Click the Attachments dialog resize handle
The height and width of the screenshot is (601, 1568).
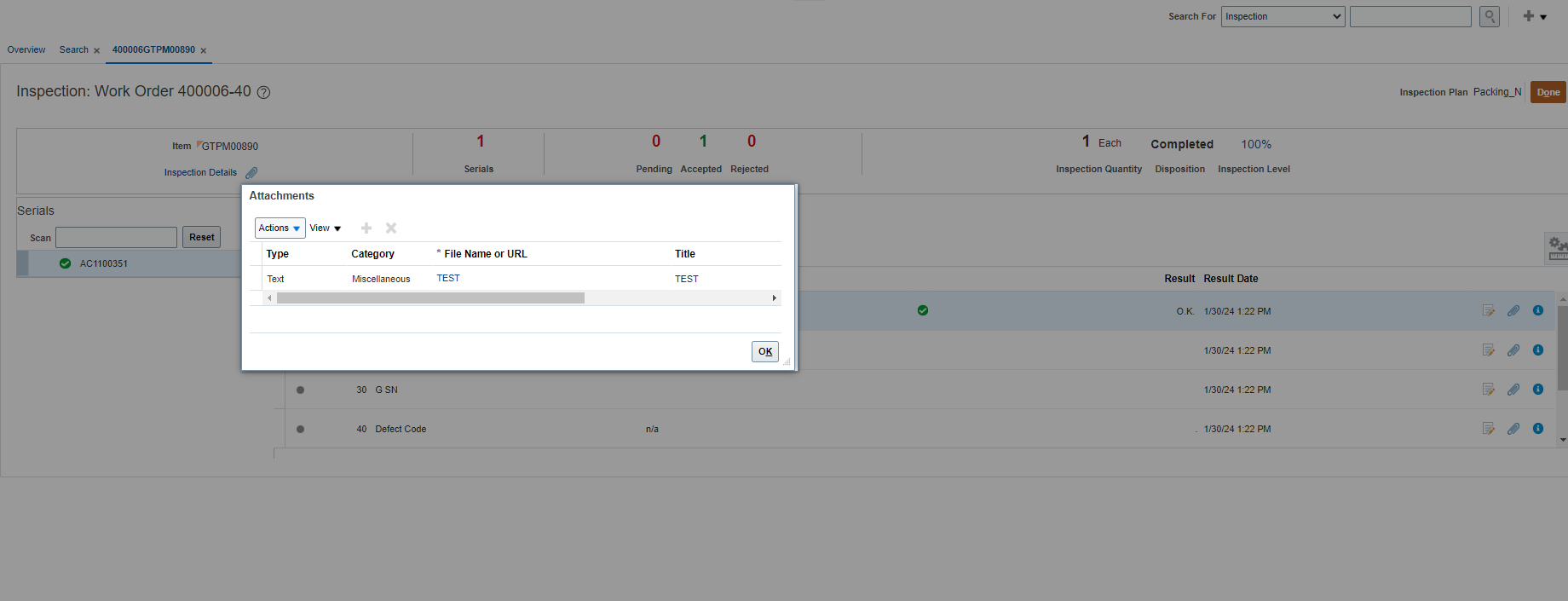tap(787, 362)
